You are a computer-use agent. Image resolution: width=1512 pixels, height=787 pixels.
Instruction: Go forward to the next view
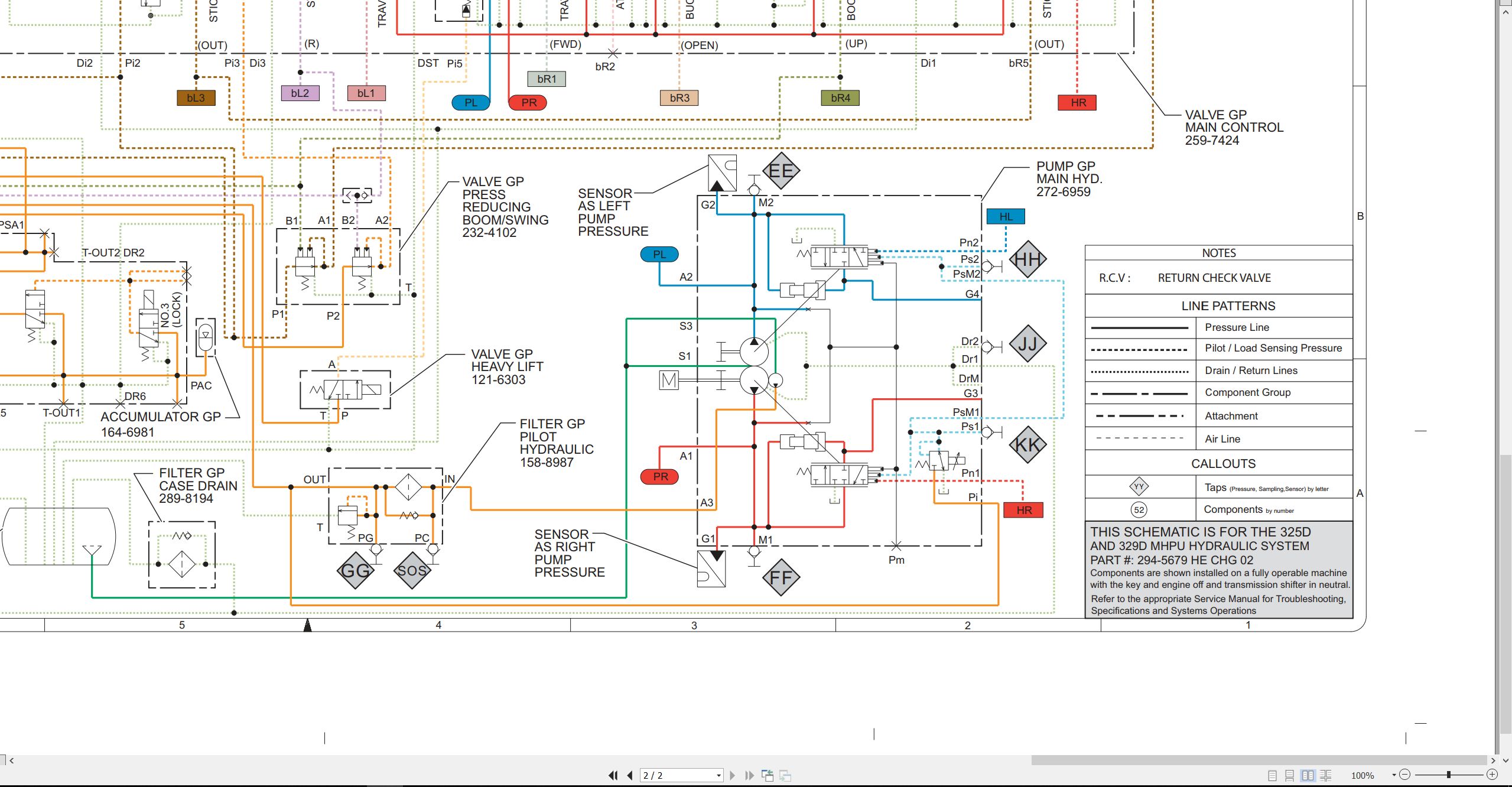pyautogui.click(x=785, y=775)
